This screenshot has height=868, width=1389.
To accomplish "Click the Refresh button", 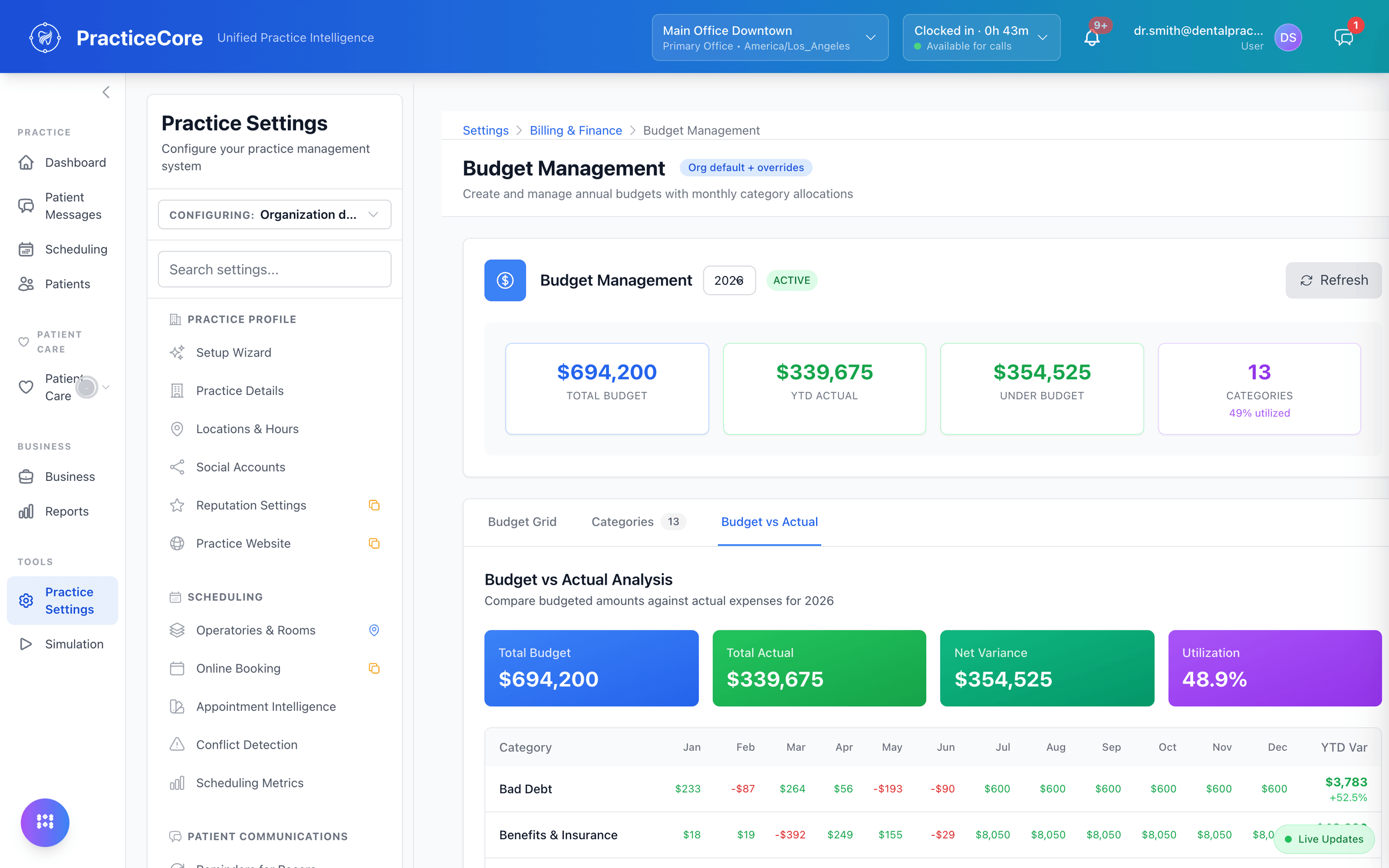I will coord(1333,280).
